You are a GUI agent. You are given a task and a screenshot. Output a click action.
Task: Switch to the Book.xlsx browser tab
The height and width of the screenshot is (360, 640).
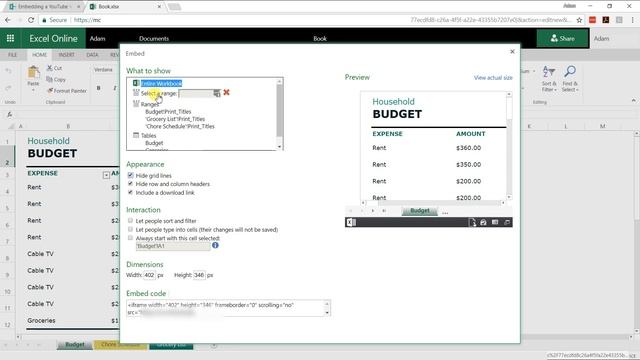[x=125, y=7]
